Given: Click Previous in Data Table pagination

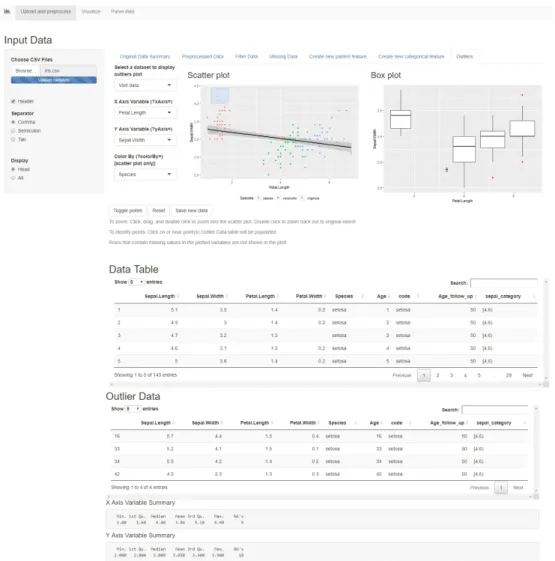Looking at the screenshot, I should tap(402, 375).
